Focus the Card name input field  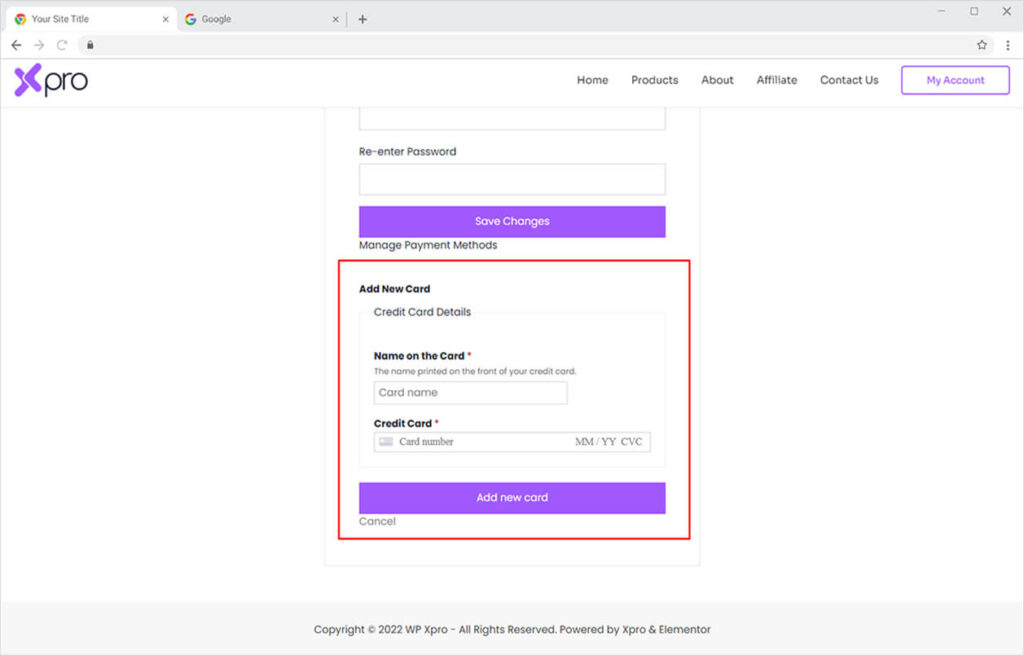[470, 393]
